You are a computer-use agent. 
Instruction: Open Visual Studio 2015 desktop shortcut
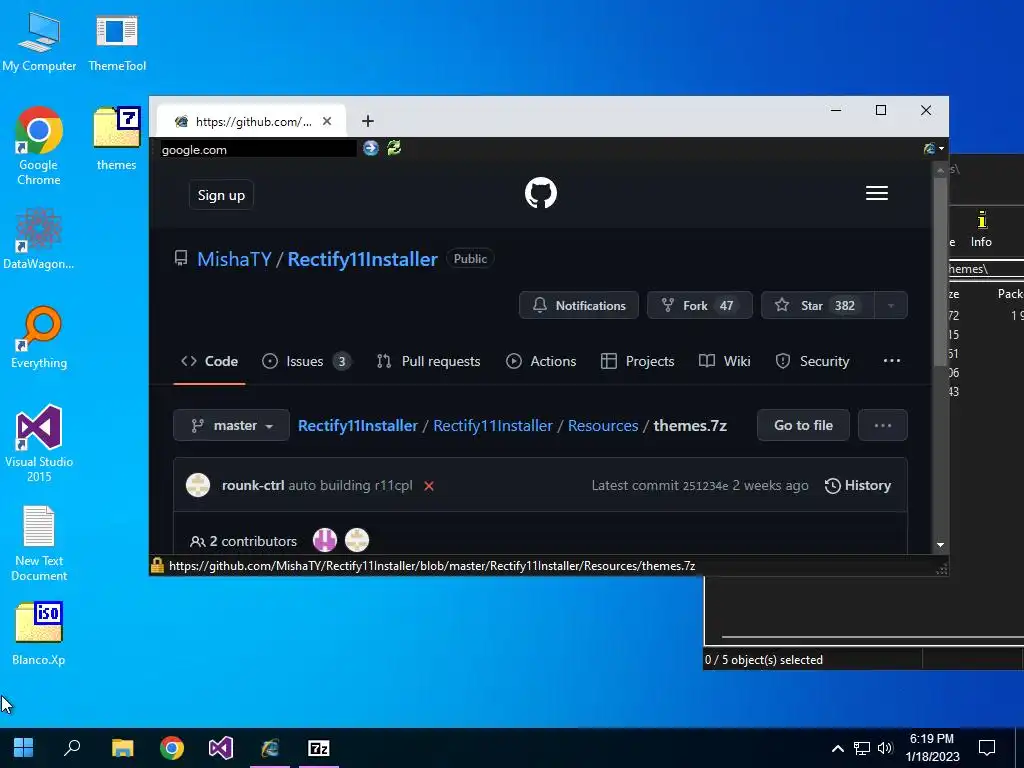click(39, 444)
